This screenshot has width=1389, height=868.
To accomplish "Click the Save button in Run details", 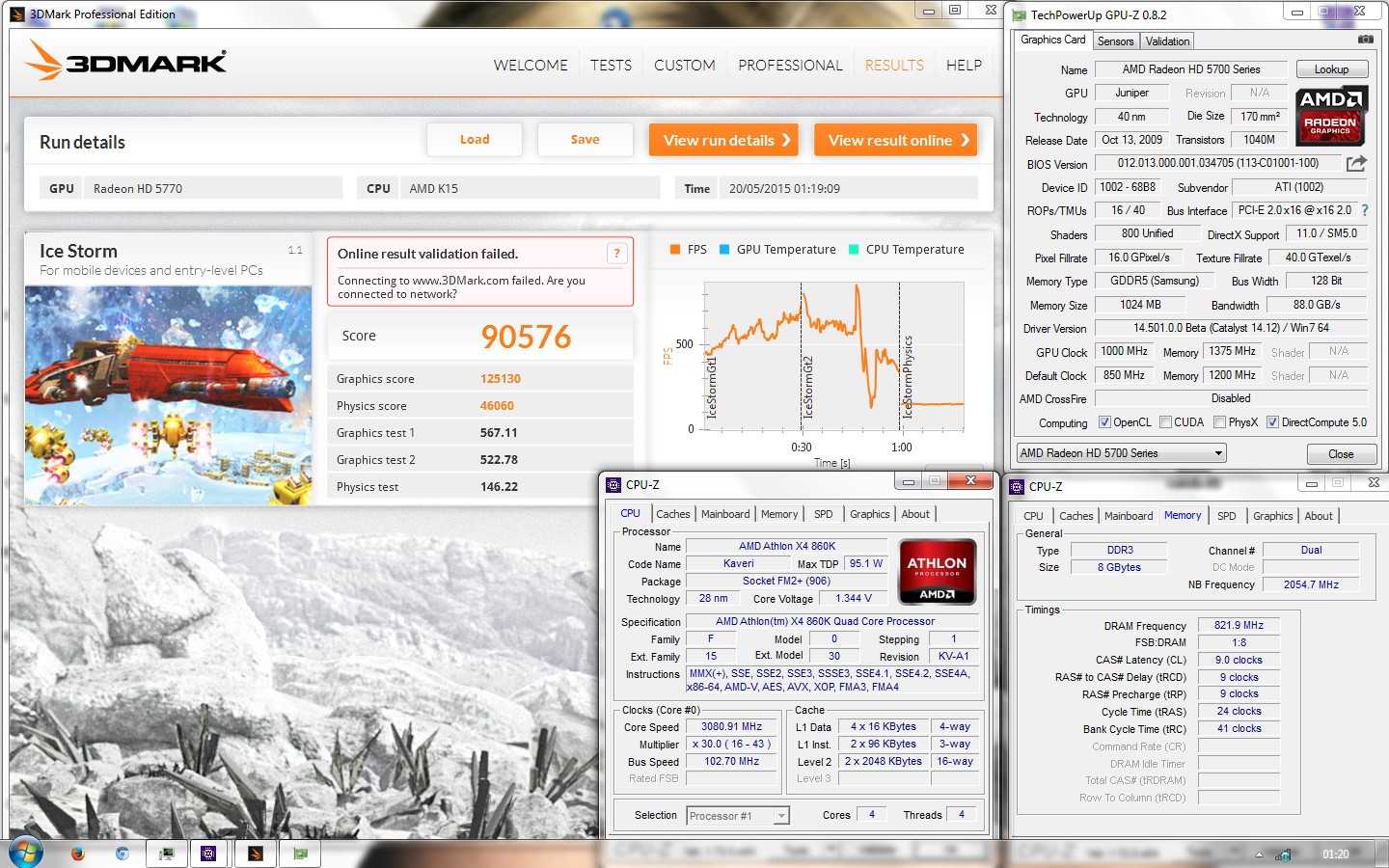I will point(585,140).
